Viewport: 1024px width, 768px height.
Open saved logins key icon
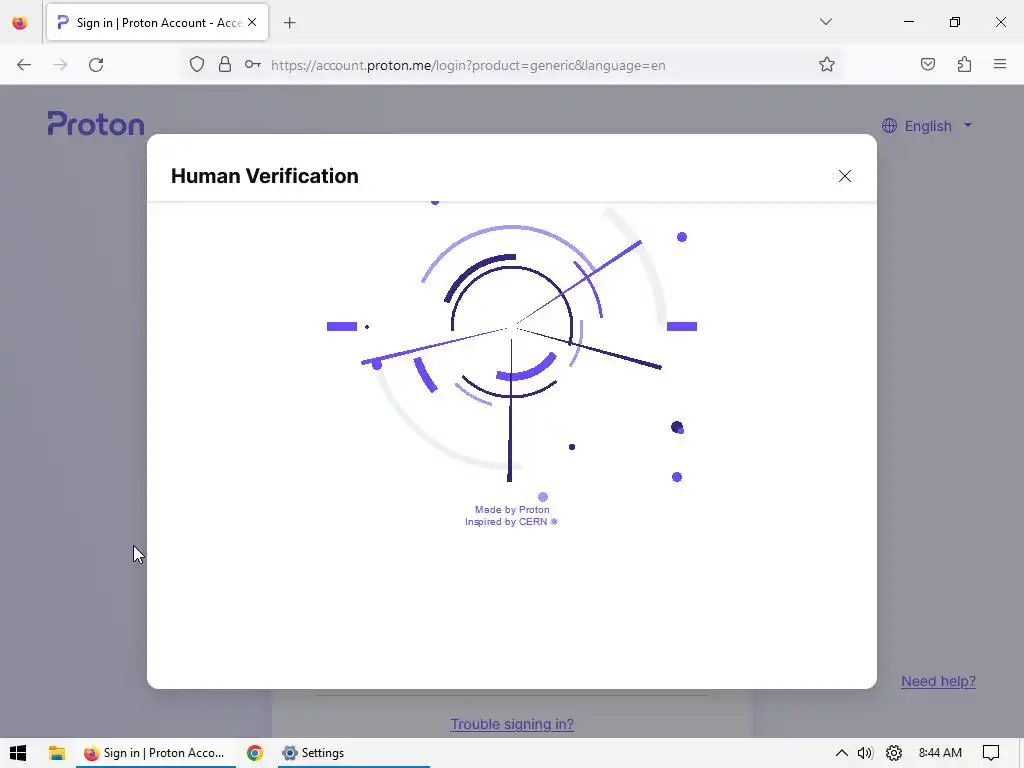(253, 65)
